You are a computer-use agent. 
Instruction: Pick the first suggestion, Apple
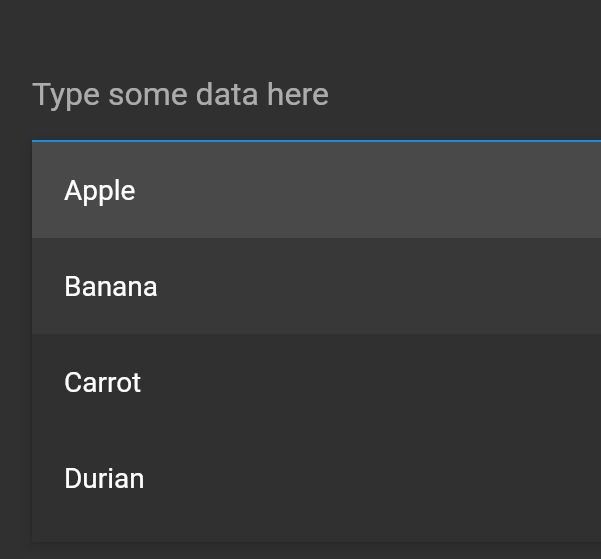(x=300, y=190)
